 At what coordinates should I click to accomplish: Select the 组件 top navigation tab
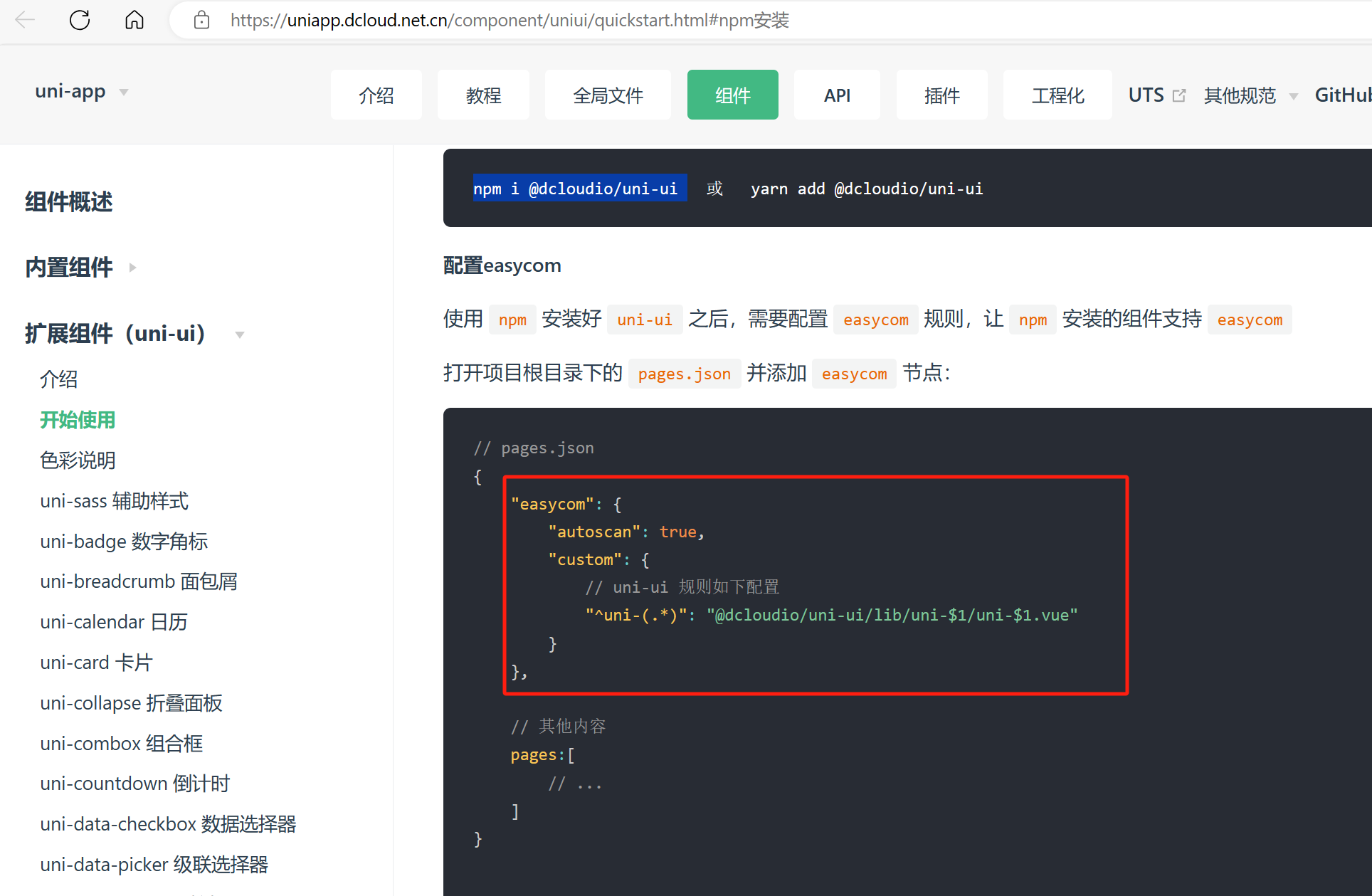coord(733,95)
